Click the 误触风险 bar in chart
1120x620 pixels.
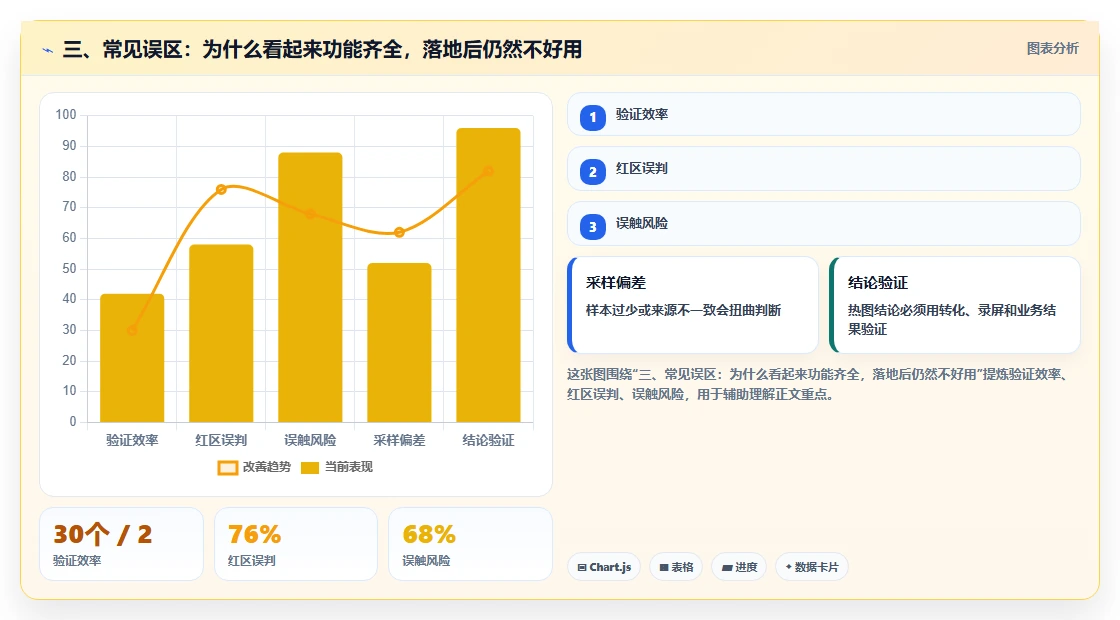tap(310, 287)
